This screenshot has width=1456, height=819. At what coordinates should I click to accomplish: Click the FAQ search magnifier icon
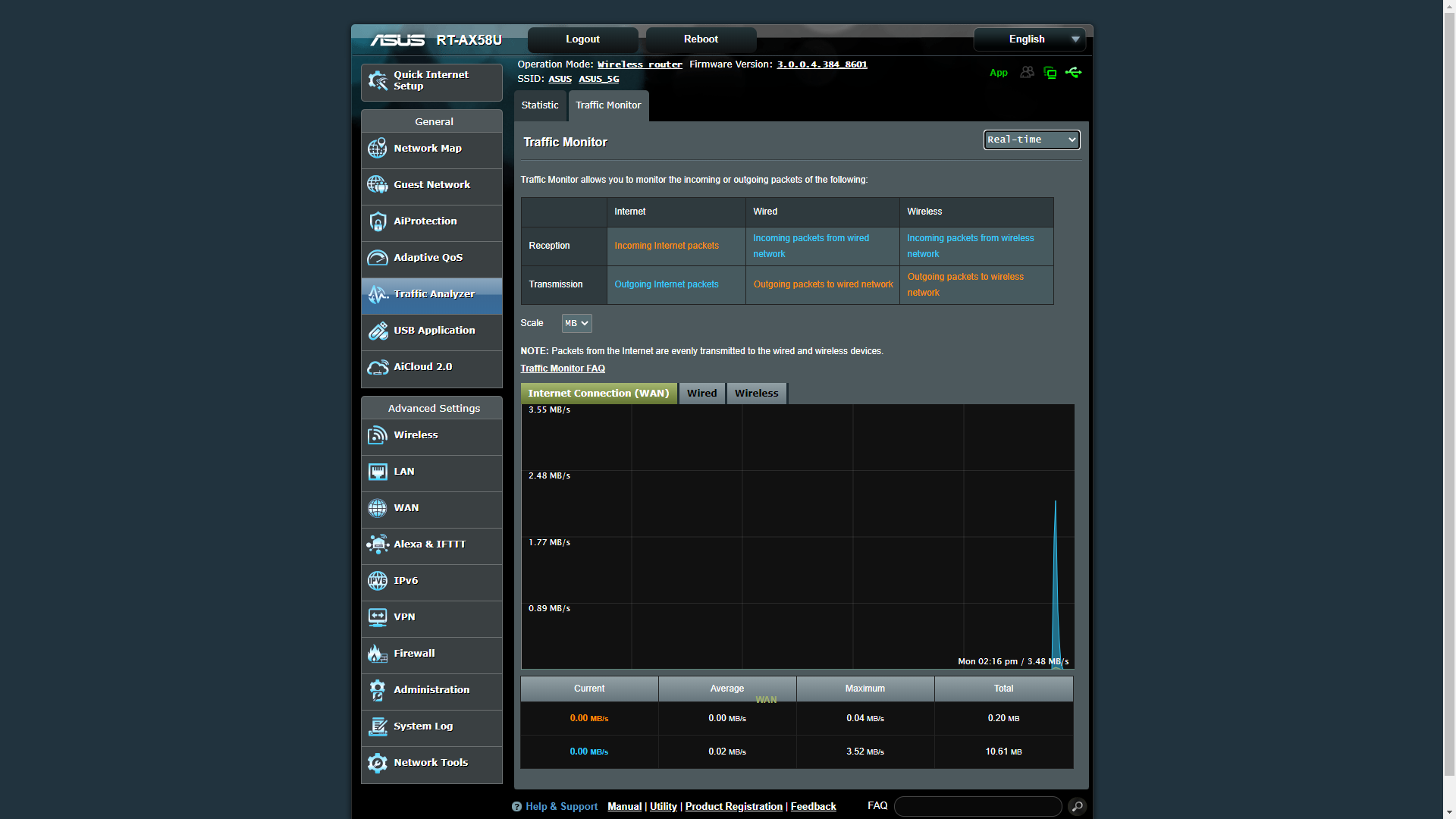click(x=1077, y=807)
